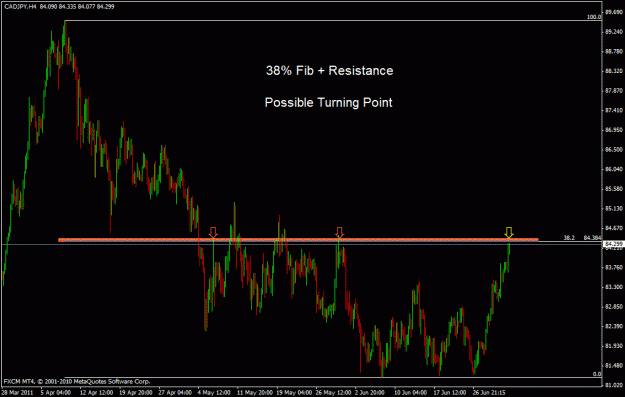Click the '26 Jun 21:15' time label

click(x=489, y=393)
